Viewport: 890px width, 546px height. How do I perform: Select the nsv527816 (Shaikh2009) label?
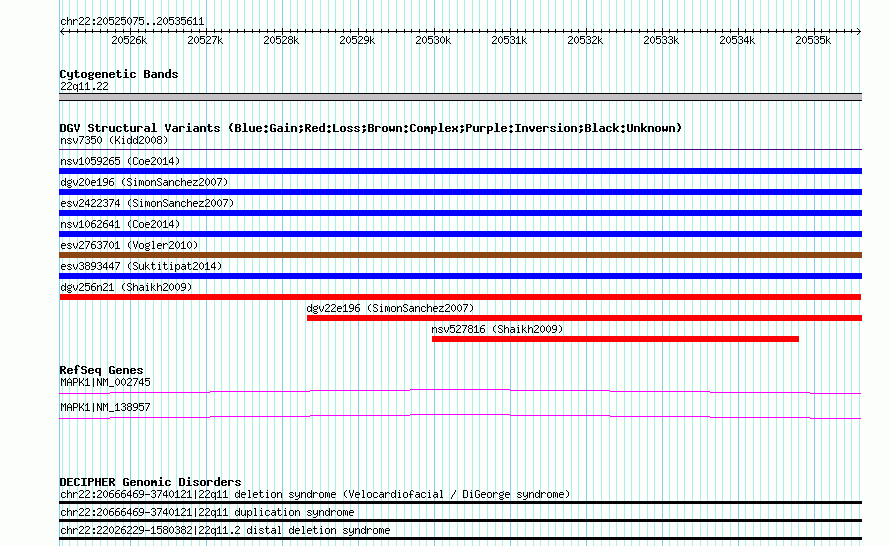[497, 329]
